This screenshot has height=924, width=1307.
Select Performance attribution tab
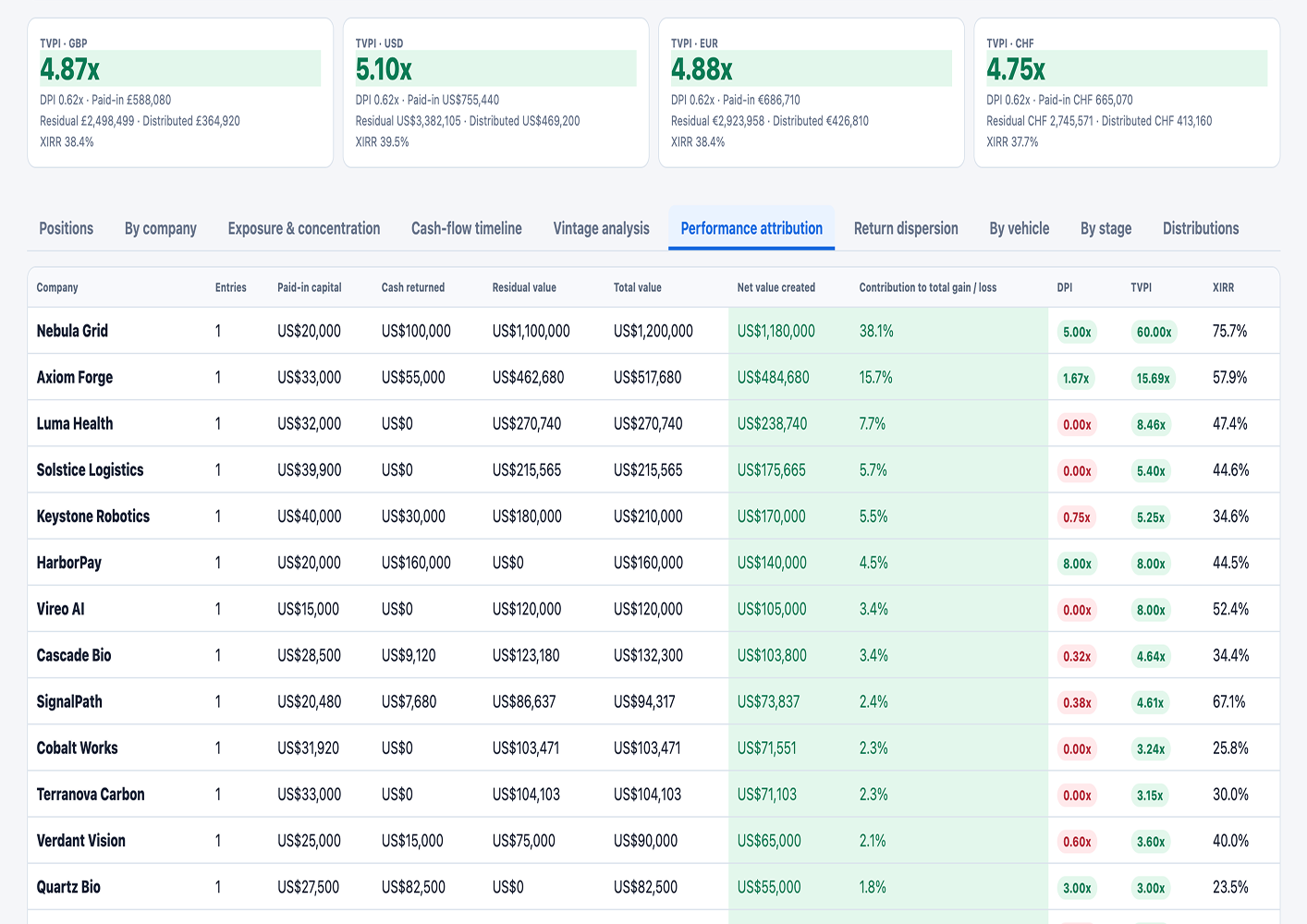[751, 228]
